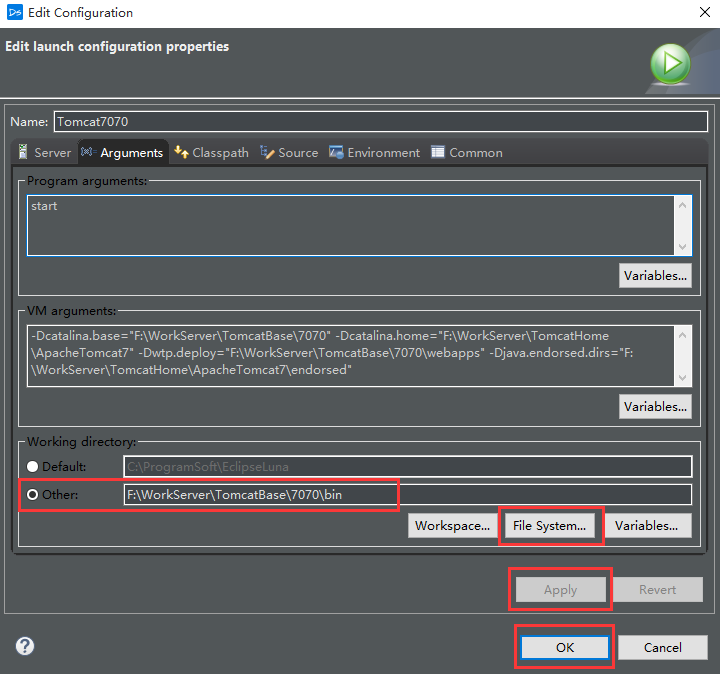
Task: Click Program arguments scrollbar up arrow
Action: 683,205
